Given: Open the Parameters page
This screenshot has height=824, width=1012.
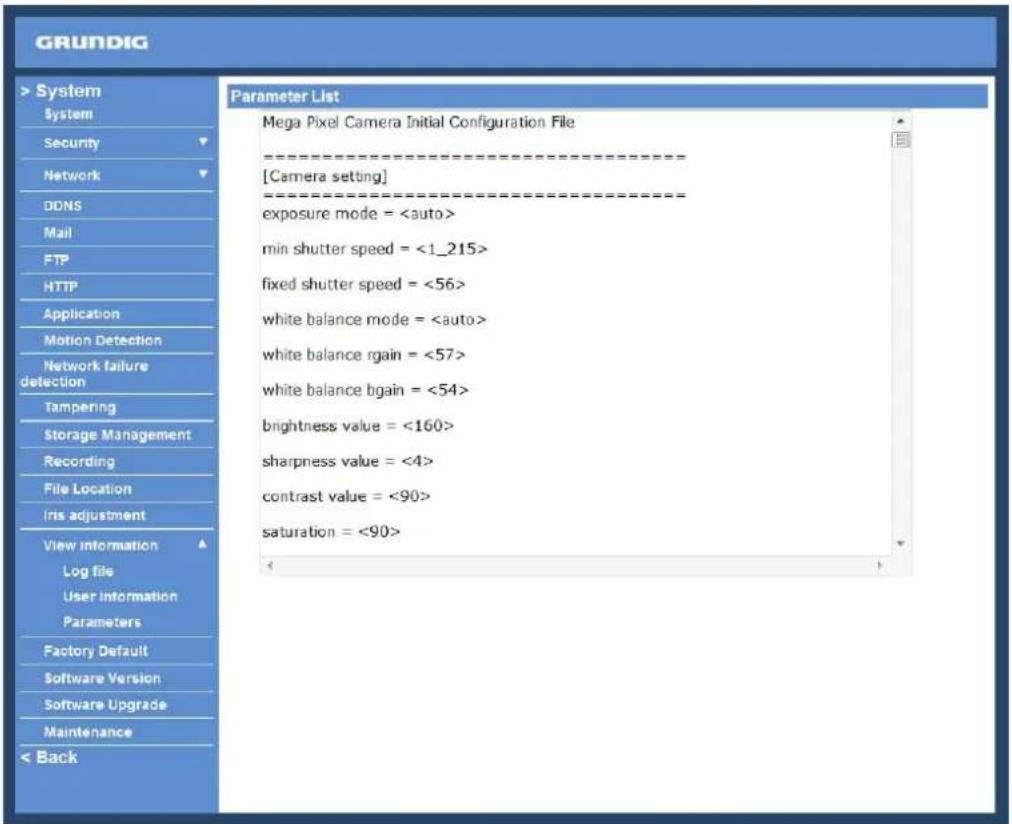Looking at the screenshot, I should pos(102,623).
